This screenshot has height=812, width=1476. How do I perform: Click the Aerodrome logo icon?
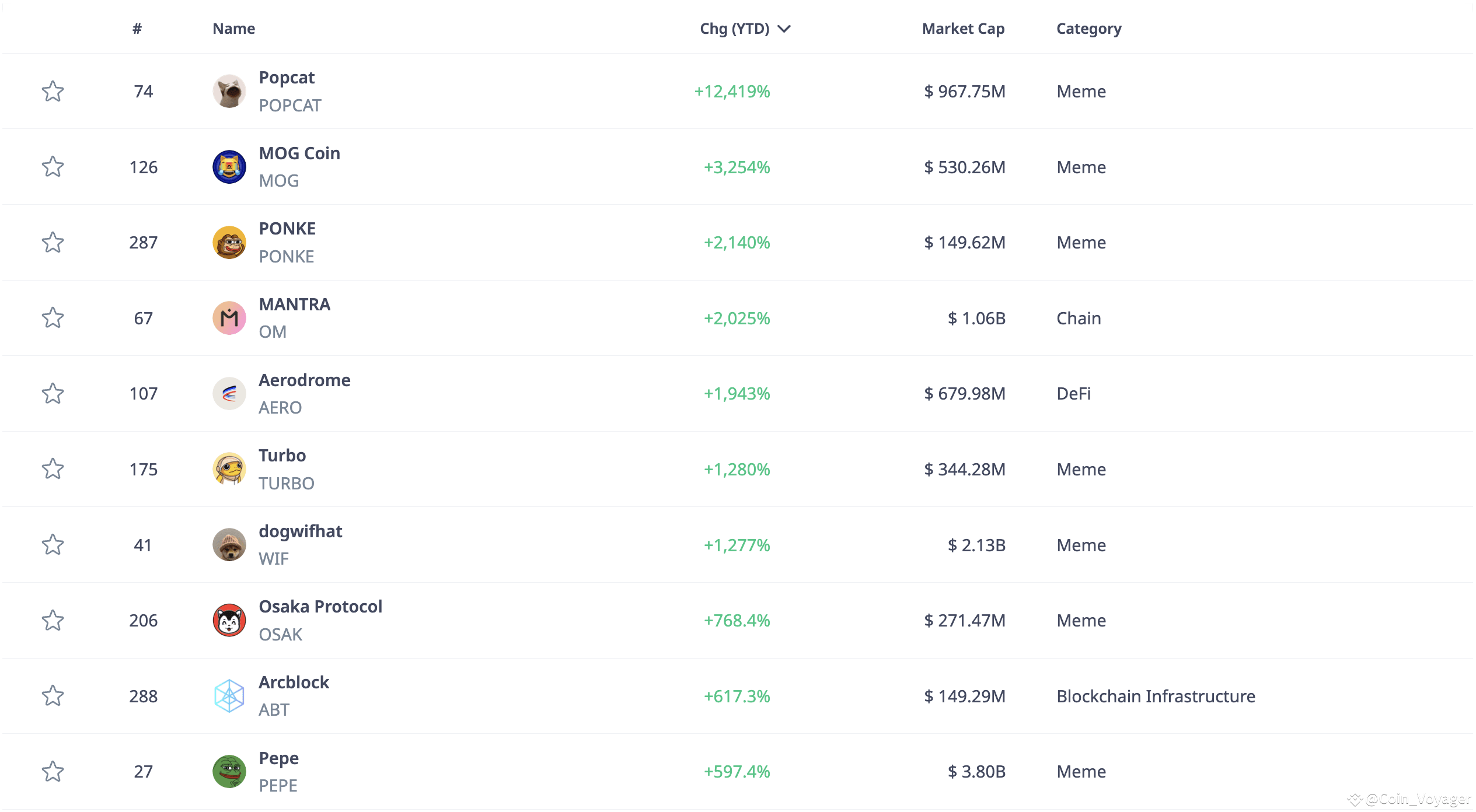point(229,394)
